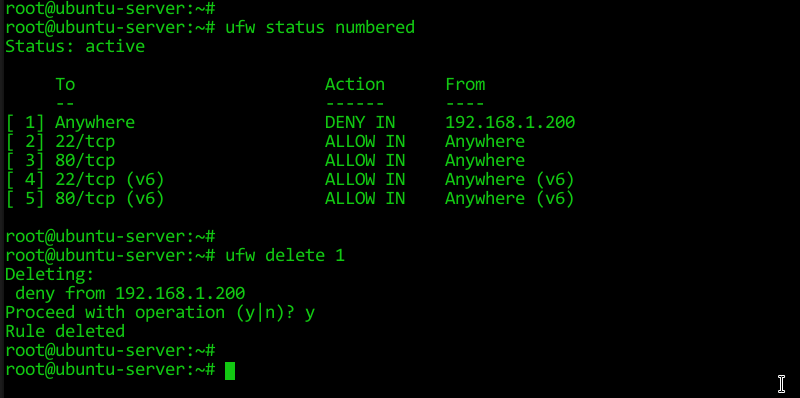Click the 'ufw delete 1' command text
The image size is (800, 398).
285,255
